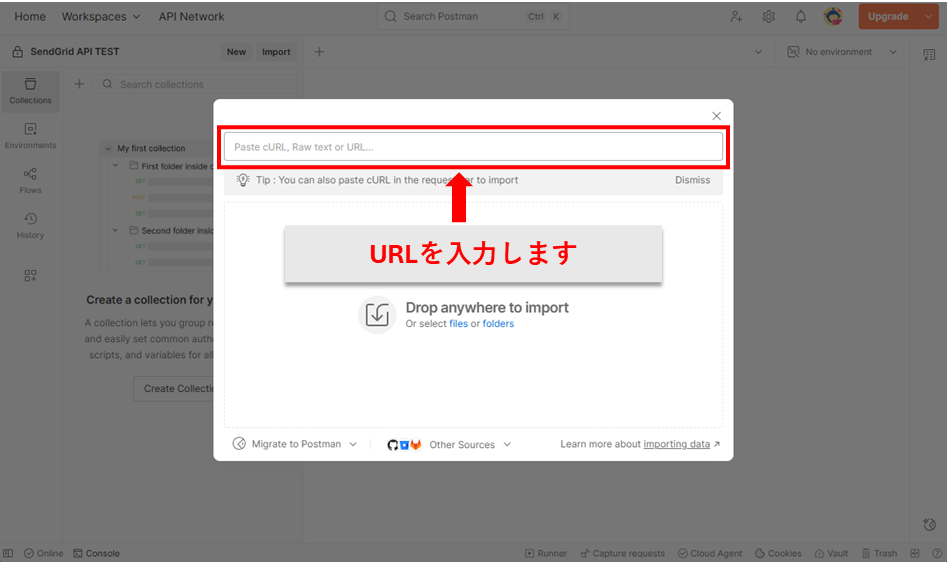Focus the Search collections field

coord(194,85)
